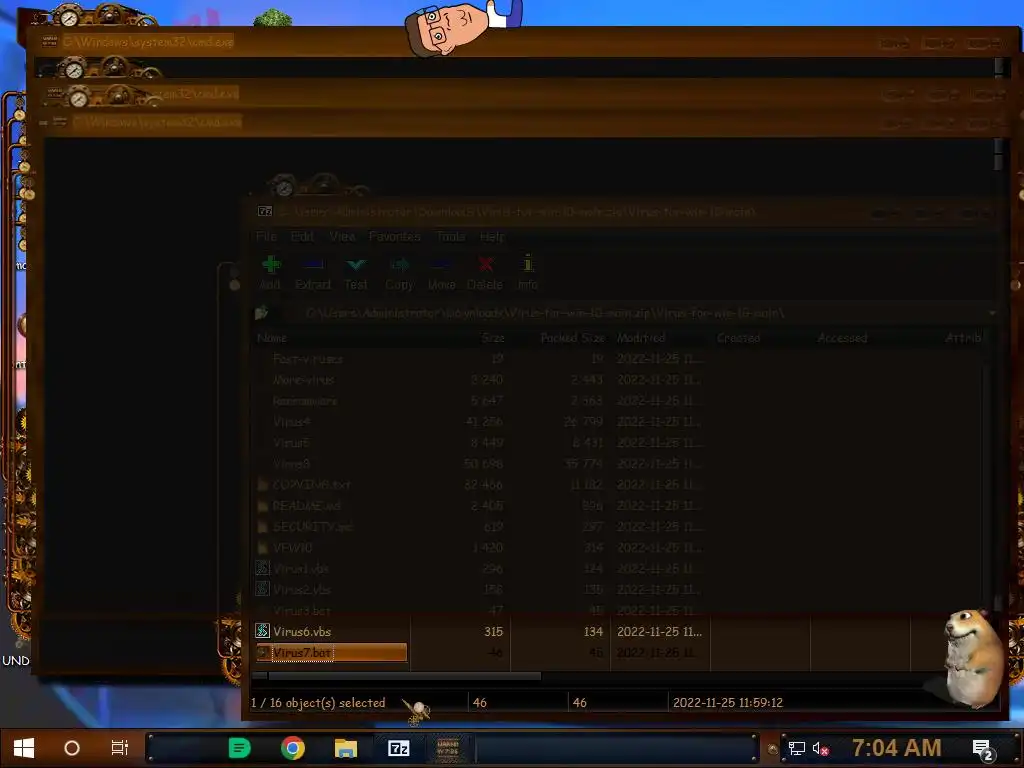This screenshot has width=1024, height=768.
Task: Sort by the Packed Size column header
Action: tap(573, 338)
